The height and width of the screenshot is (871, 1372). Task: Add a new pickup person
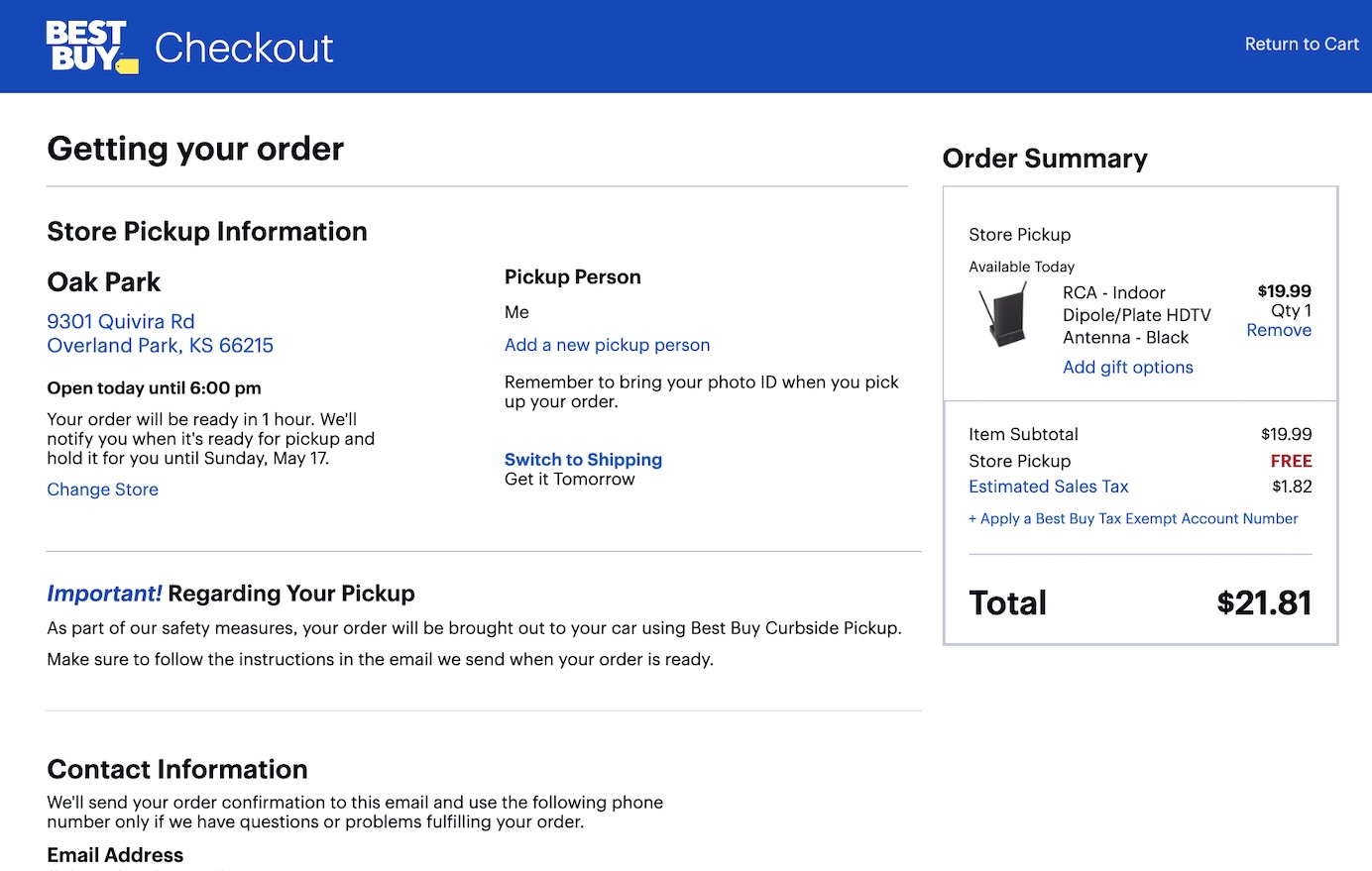click(607, 345)
